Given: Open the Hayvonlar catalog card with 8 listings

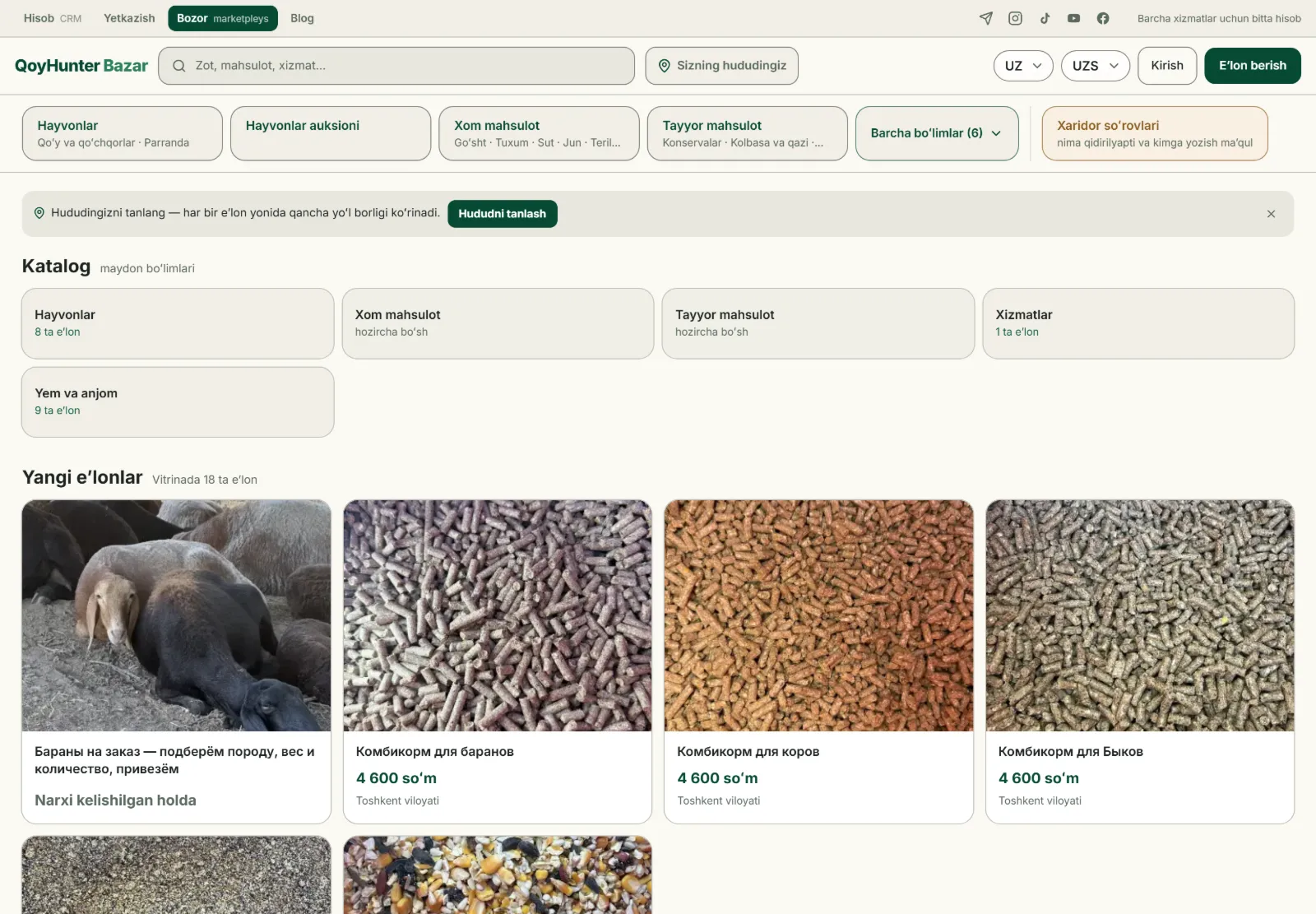Looking at the screenshot, I should coord(178,323).
